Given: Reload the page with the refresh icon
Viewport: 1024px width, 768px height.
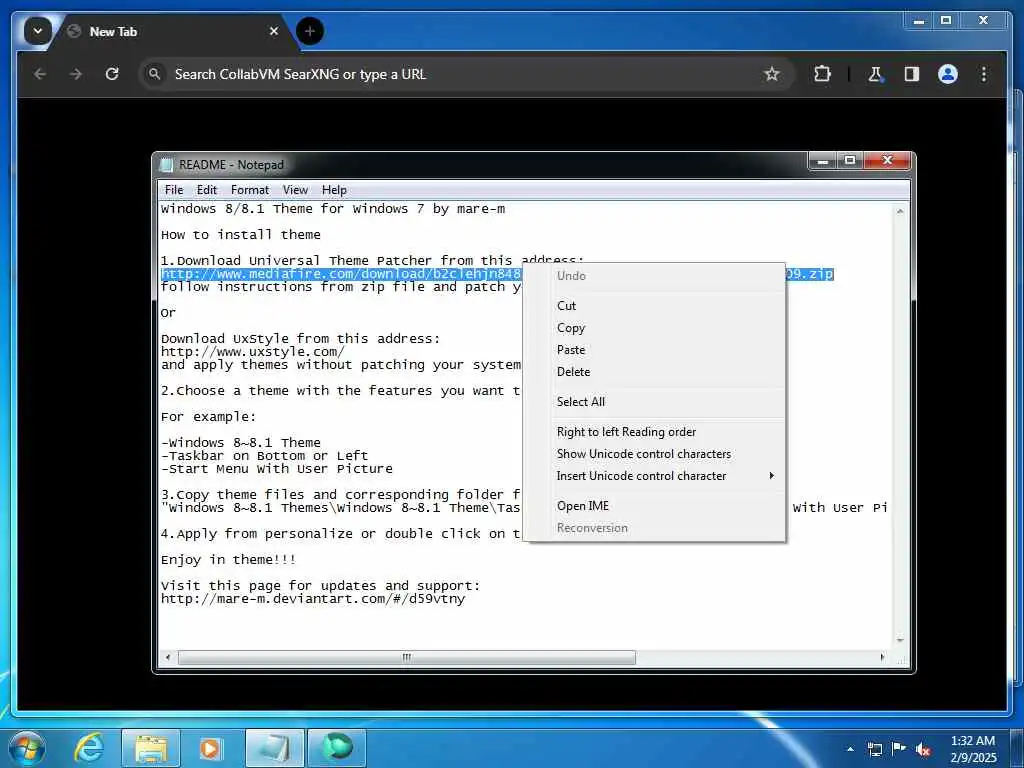Looking at the screenshot, I should (112, 74).
